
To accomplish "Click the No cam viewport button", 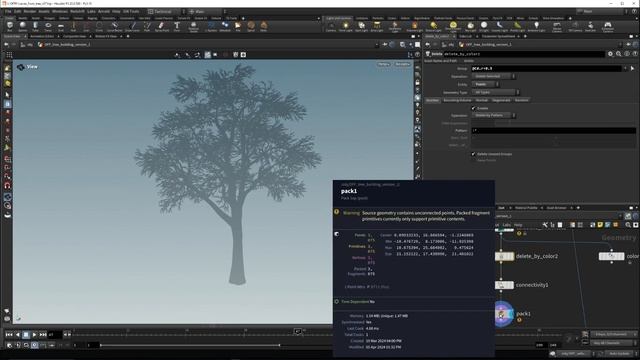I will [x=402, y=64].
